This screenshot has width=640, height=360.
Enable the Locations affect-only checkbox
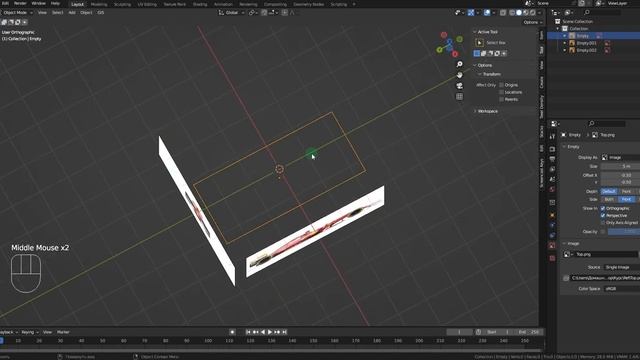pos(502,92)
